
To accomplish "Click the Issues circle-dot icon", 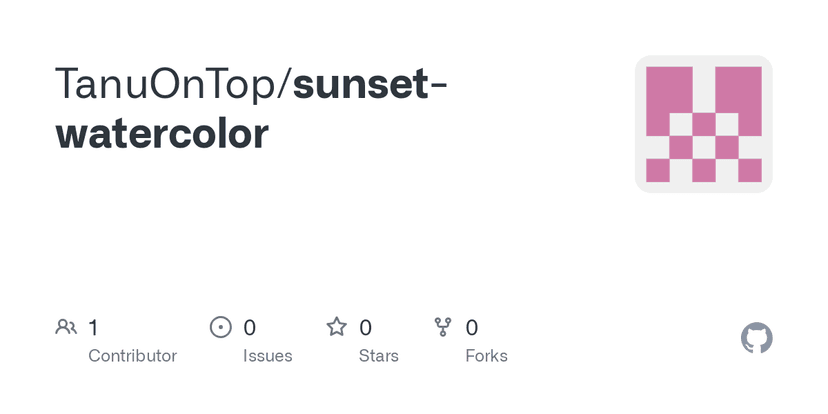I will [220, 327].
